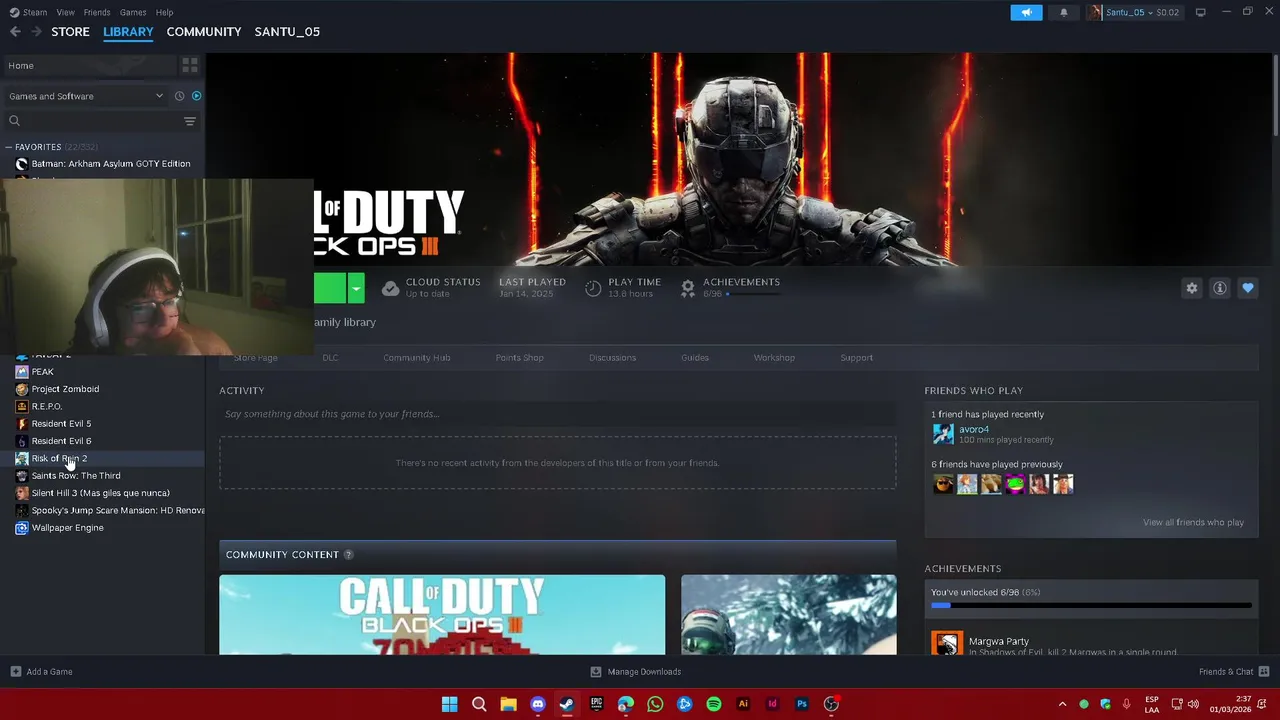Go back with the left arrow

(15, 32)
